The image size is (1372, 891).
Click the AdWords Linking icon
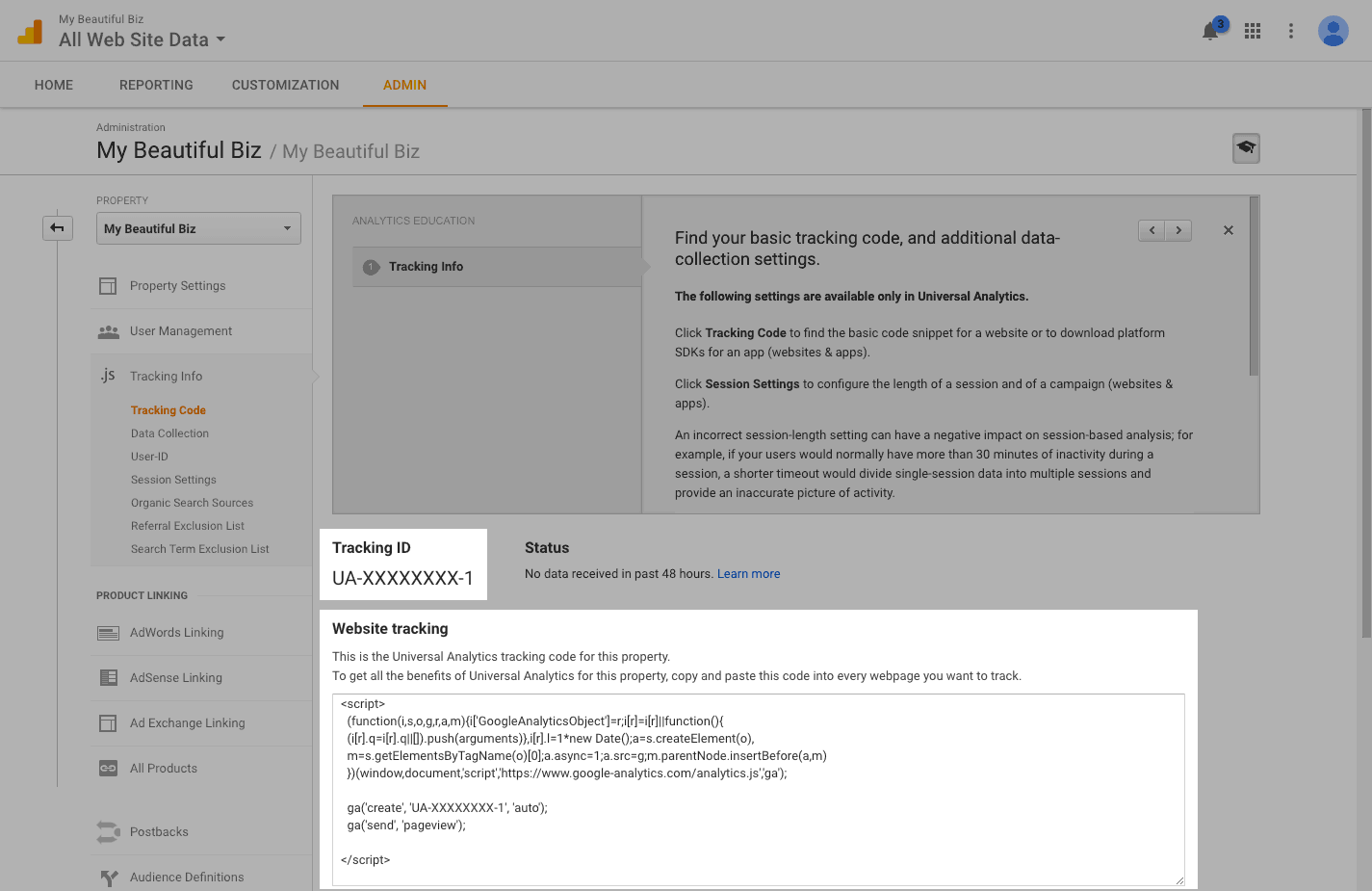click(x=108, y=633)
